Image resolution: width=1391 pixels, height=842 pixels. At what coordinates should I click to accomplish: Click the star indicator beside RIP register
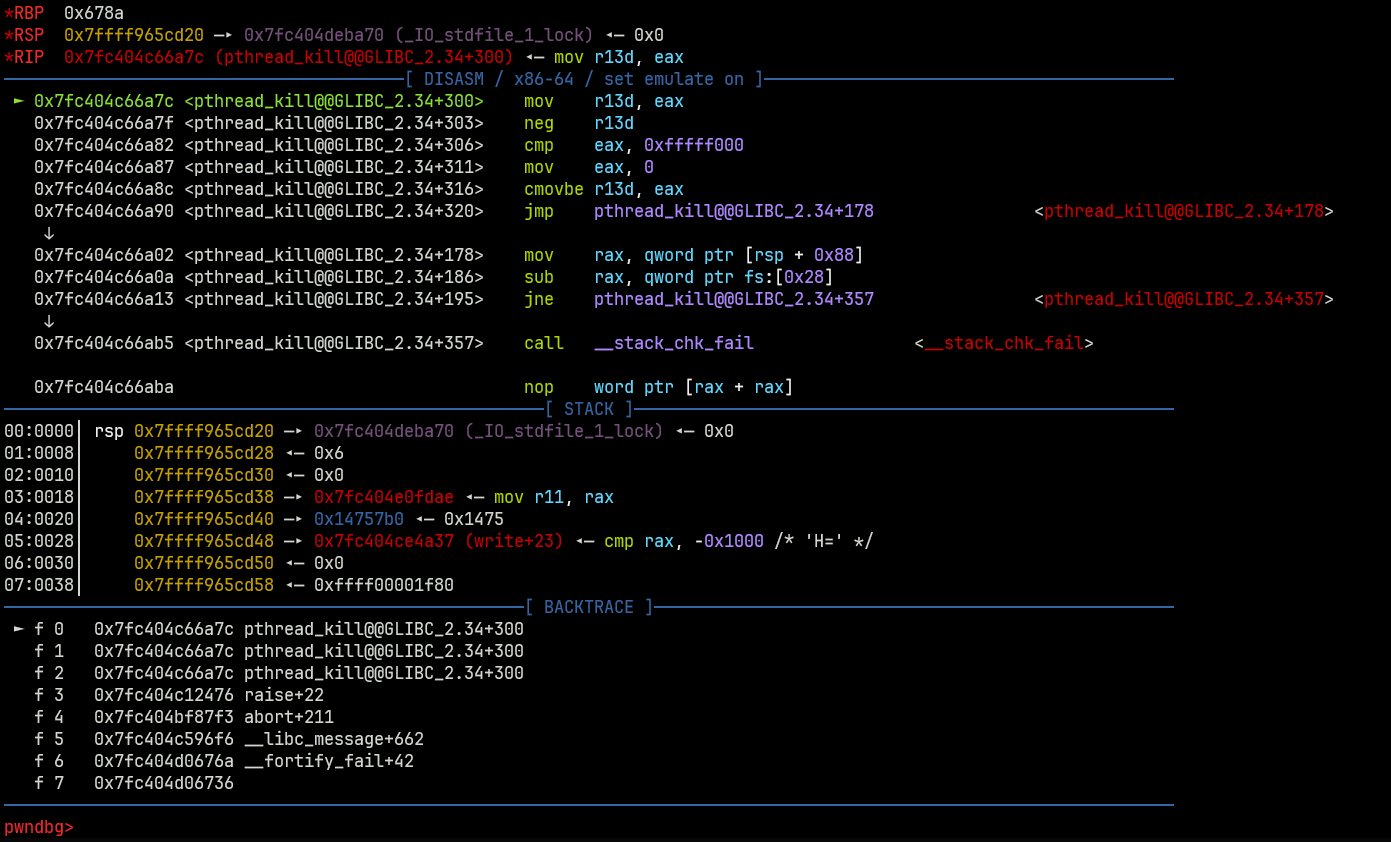click(x=10, y=57)
